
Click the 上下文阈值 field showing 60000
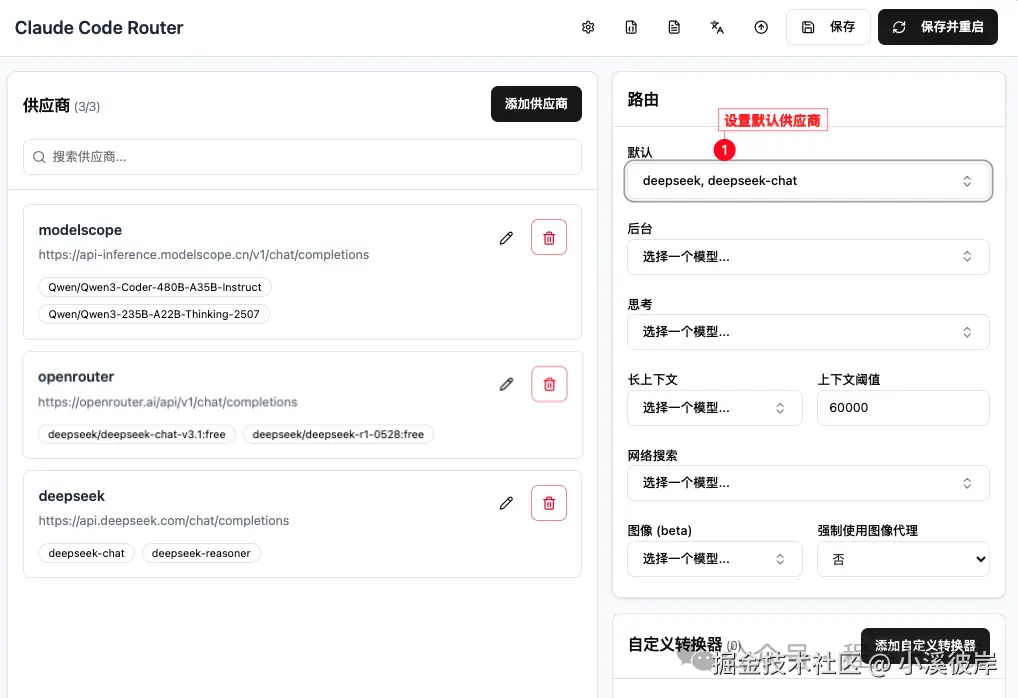coord(903,408)
